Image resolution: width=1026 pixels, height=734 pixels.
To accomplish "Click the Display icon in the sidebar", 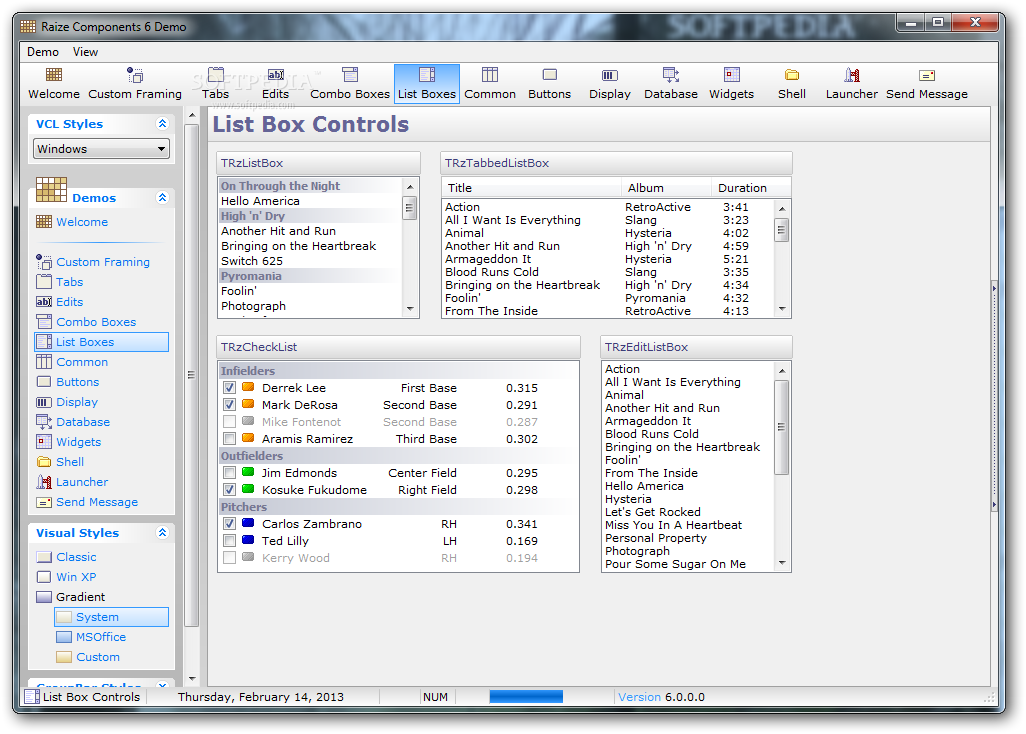I will point(44,402).
